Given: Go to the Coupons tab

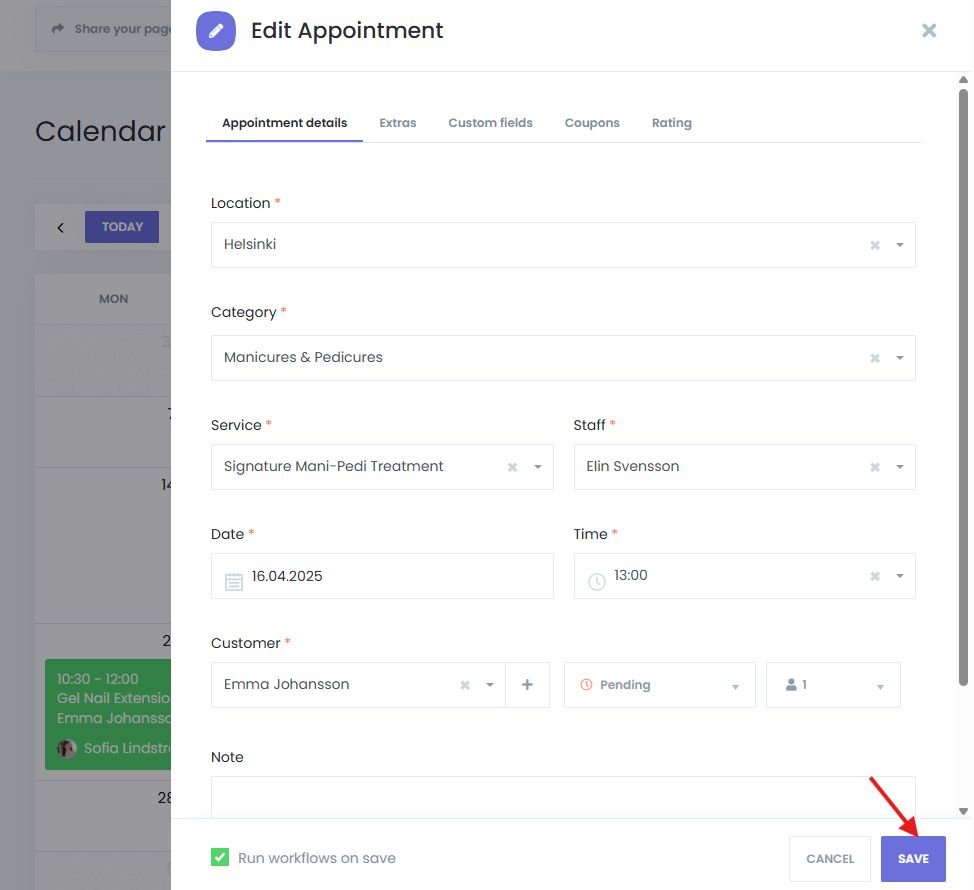Looking at the screenshot, I should pyautogui.click(x=592, y=123).
